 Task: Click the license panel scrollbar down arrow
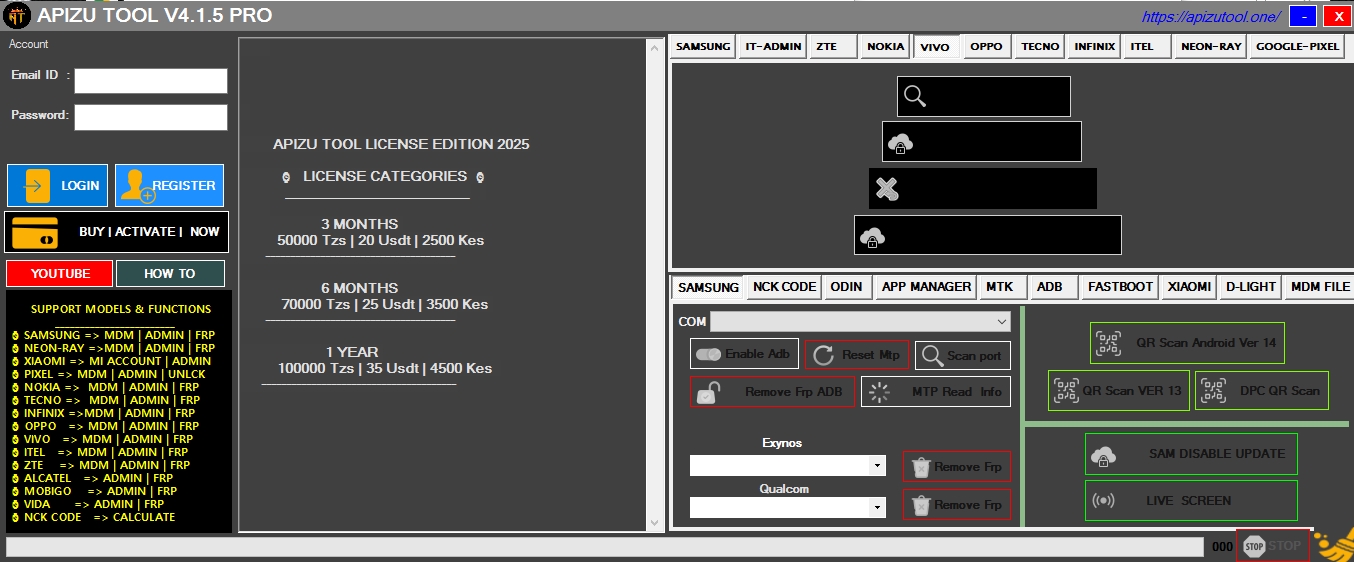click(x=656, y=523)
